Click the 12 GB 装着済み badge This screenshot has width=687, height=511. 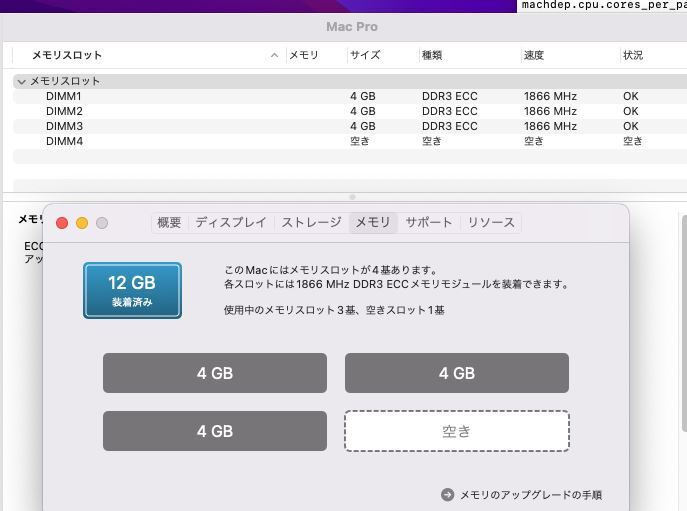point(132,291)
